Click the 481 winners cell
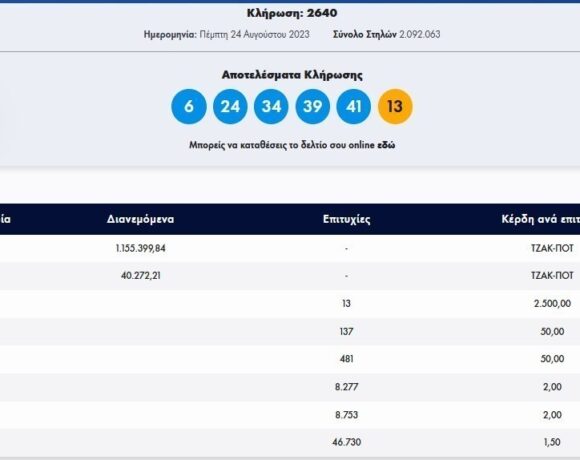 [x=346, y=359]
